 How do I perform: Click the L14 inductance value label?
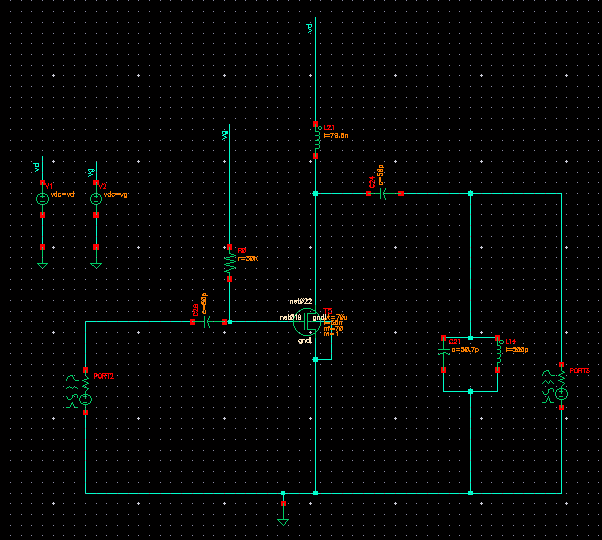[x=517, y=350]
